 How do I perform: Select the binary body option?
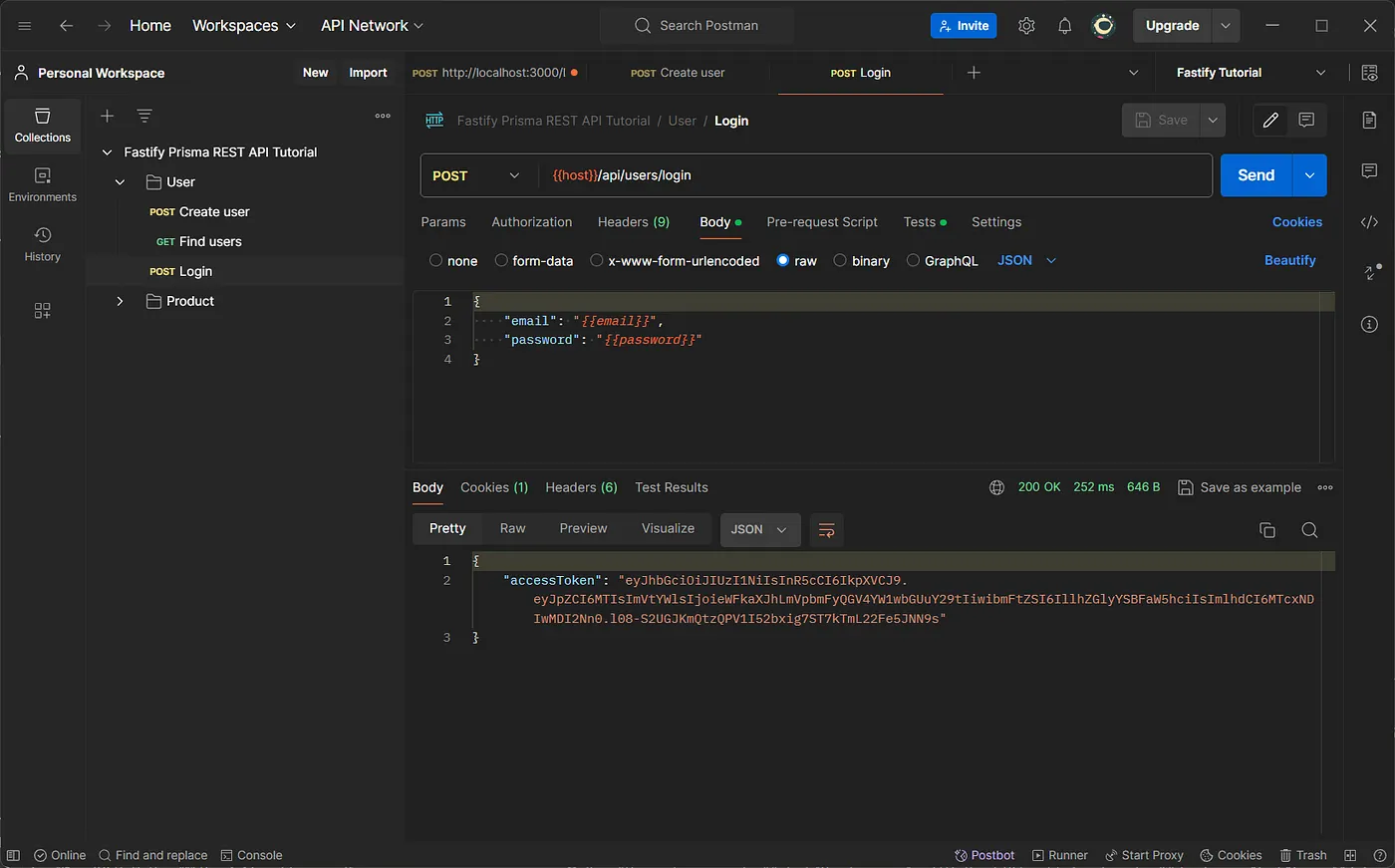(x=862, y=261)
